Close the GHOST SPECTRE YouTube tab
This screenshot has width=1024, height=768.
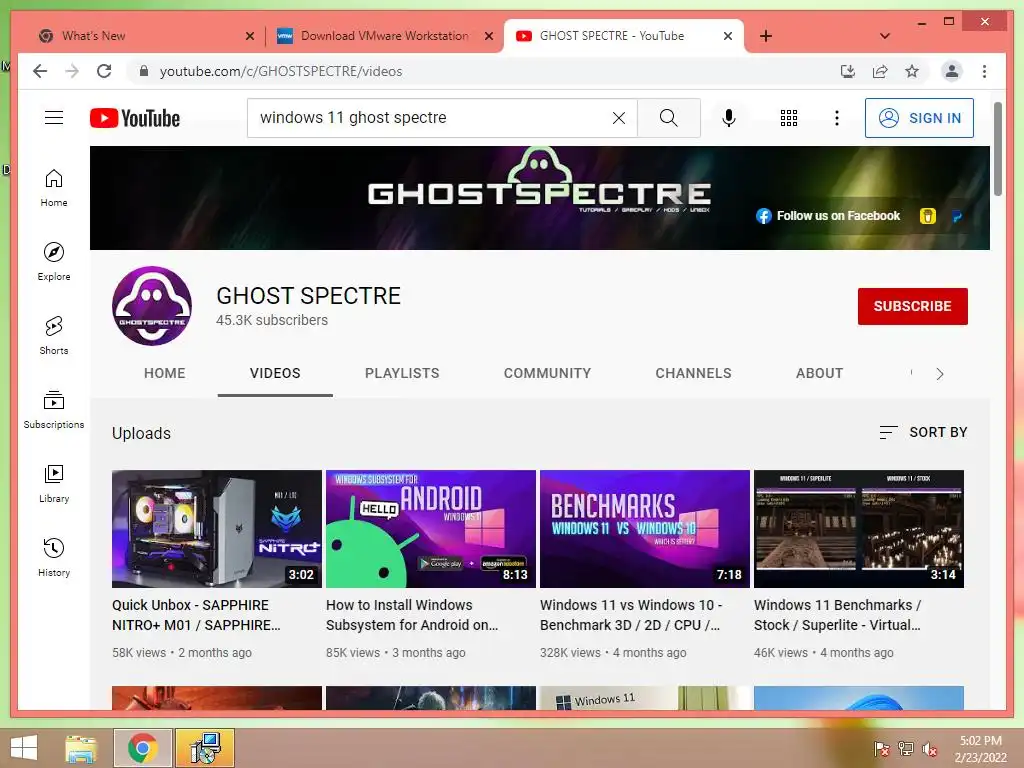(728, 36)
